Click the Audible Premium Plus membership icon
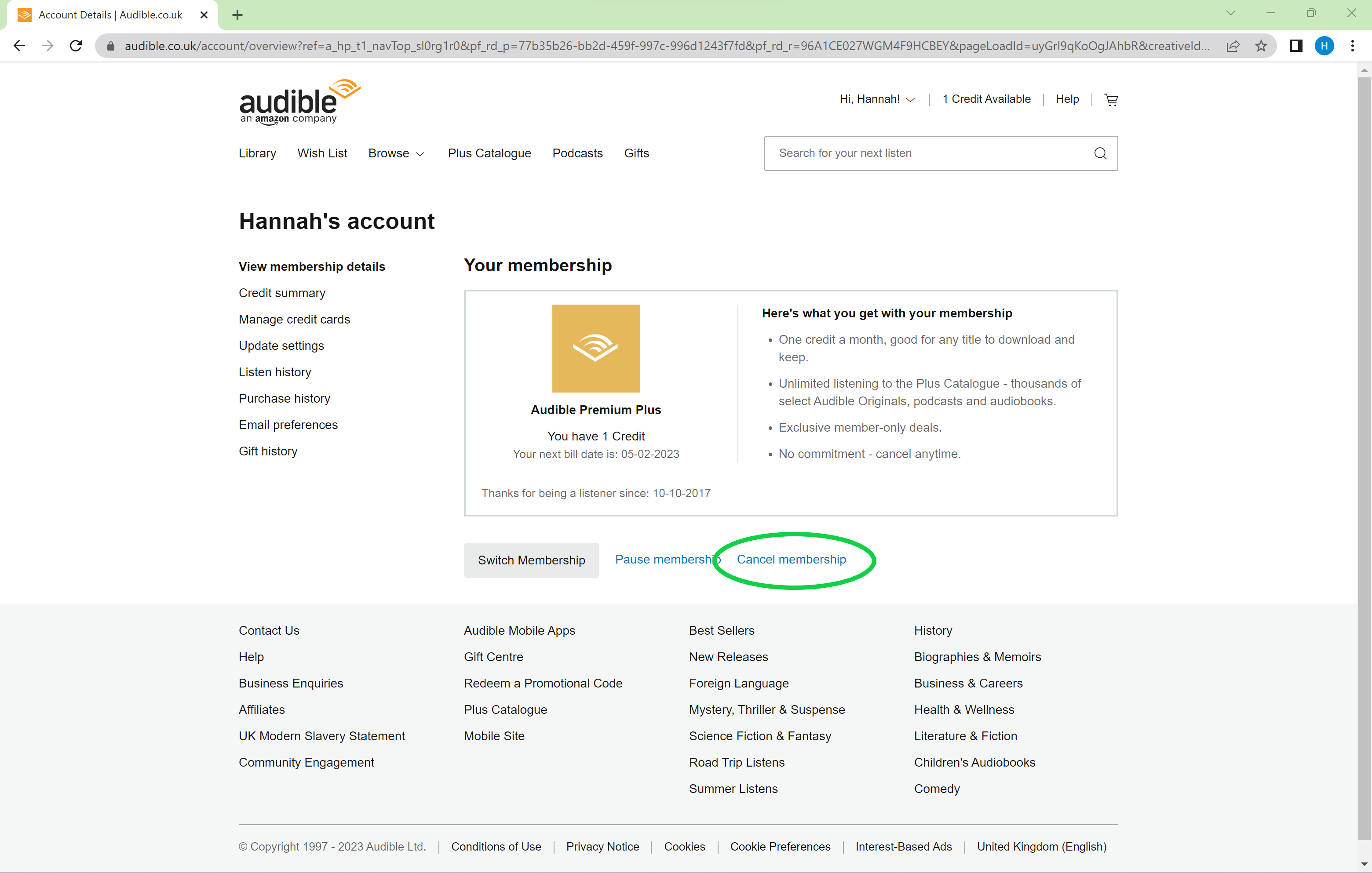Screen dimensions: 1372x873 click(596, 348)
